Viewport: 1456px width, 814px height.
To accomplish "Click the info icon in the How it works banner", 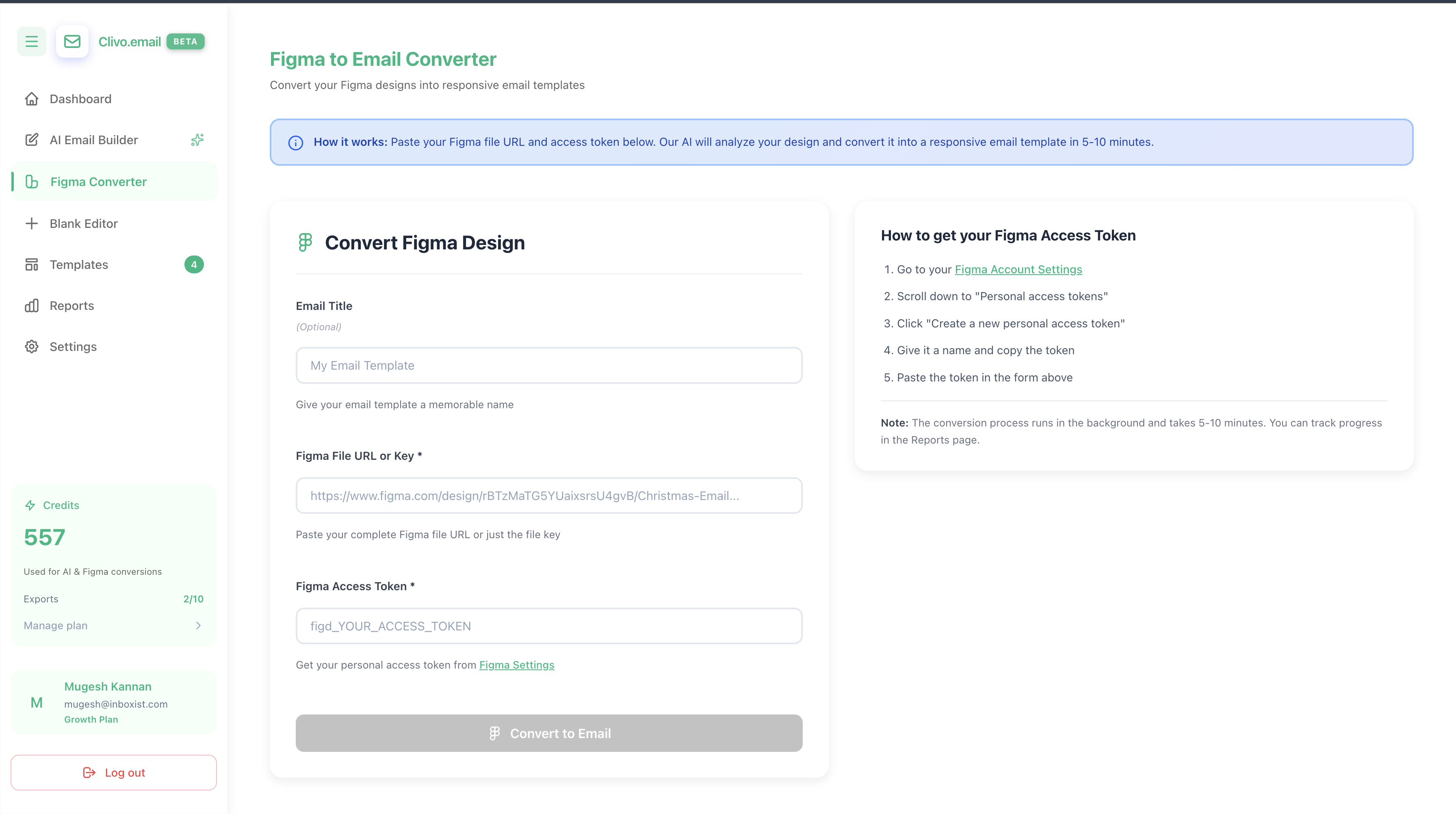I will pos(296,143).
